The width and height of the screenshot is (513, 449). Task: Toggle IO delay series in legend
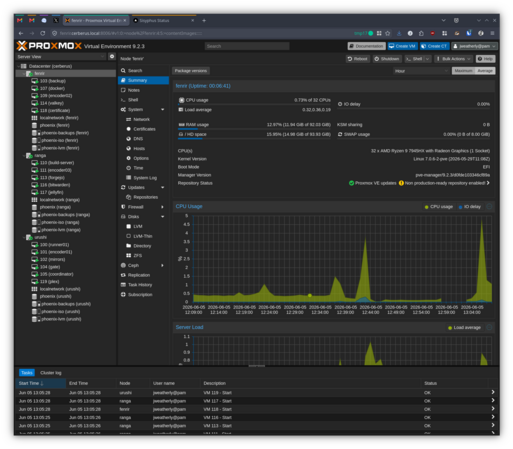470,207
